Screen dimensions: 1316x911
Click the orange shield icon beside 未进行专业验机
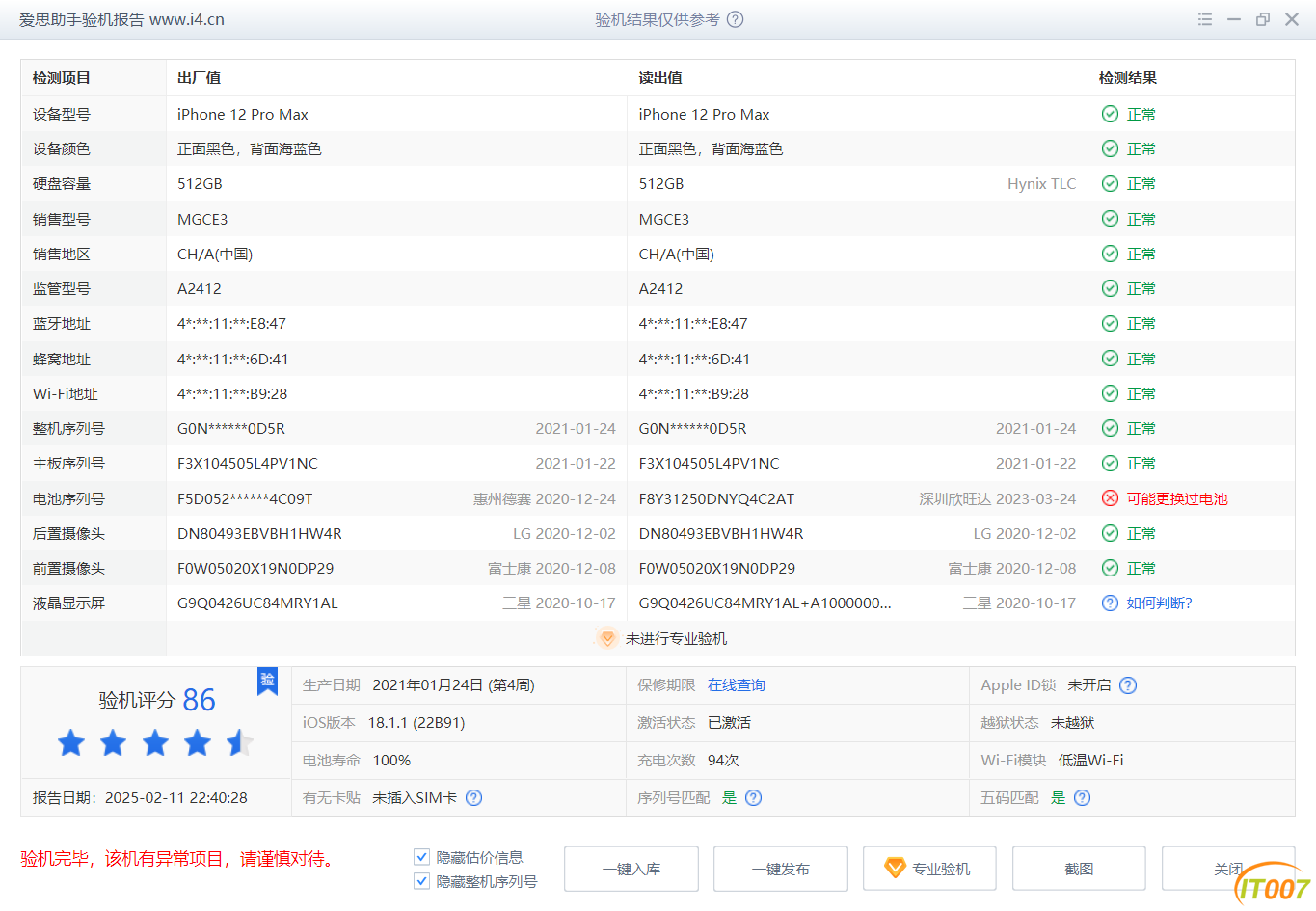(606, 638)
